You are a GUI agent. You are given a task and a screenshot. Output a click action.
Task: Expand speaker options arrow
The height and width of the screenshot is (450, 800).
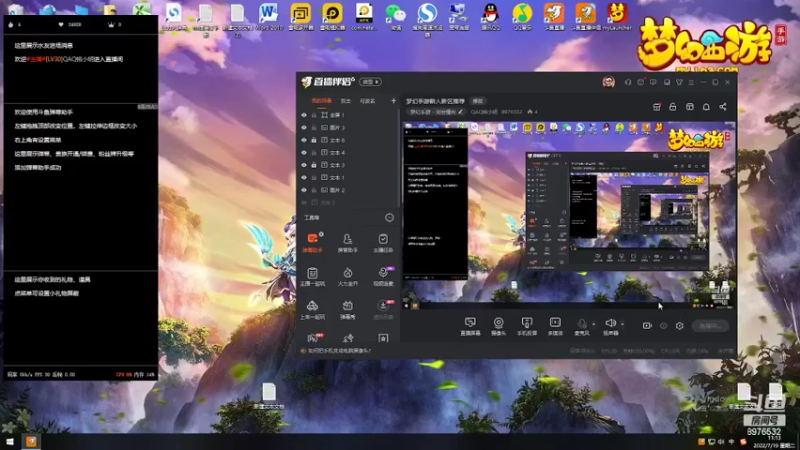pos(622,323)
